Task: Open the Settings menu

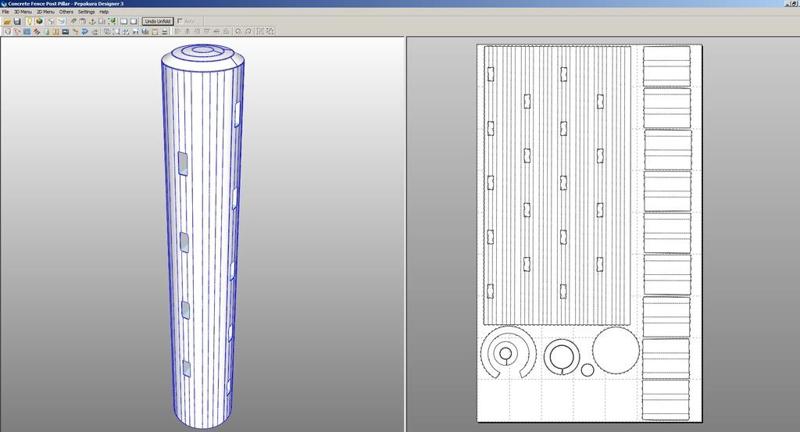Action: pos(86,12)
